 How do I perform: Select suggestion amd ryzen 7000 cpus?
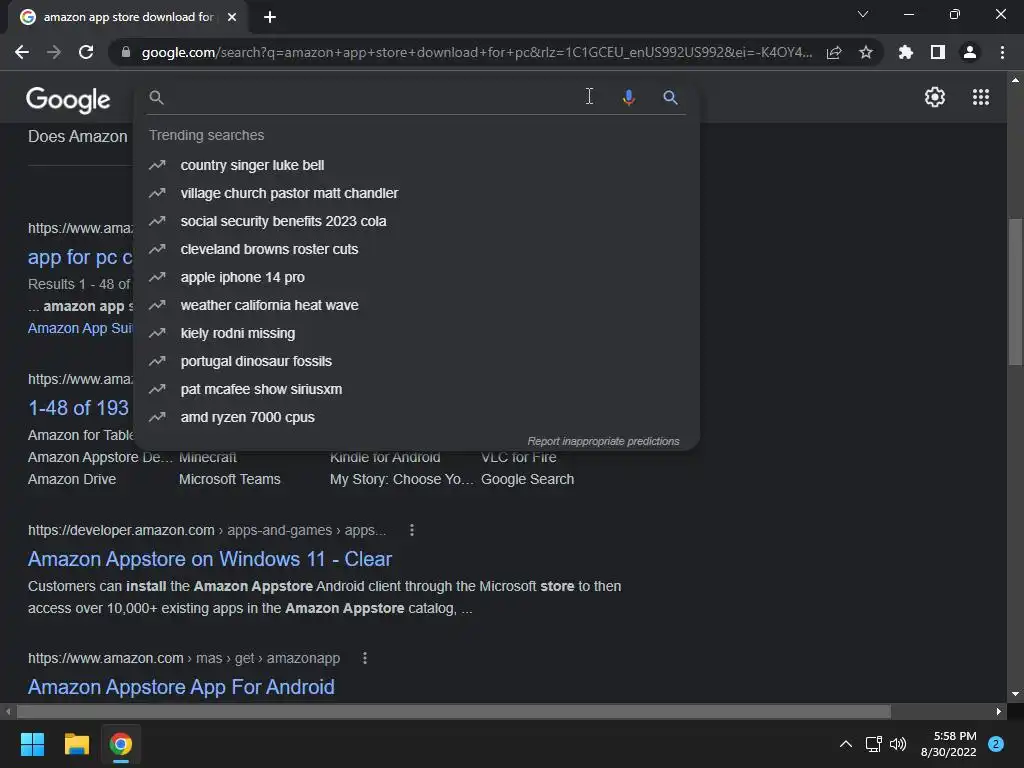[417, 417]
